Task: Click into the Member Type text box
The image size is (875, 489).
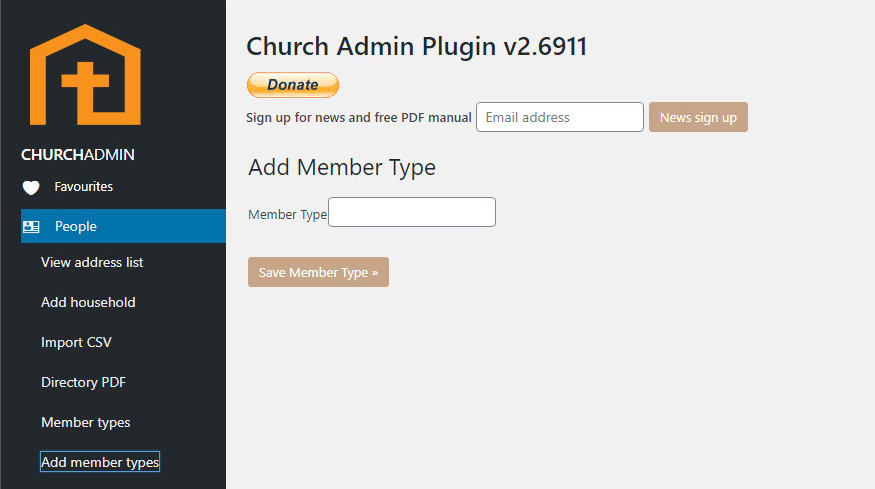Action: pos(411,212)
